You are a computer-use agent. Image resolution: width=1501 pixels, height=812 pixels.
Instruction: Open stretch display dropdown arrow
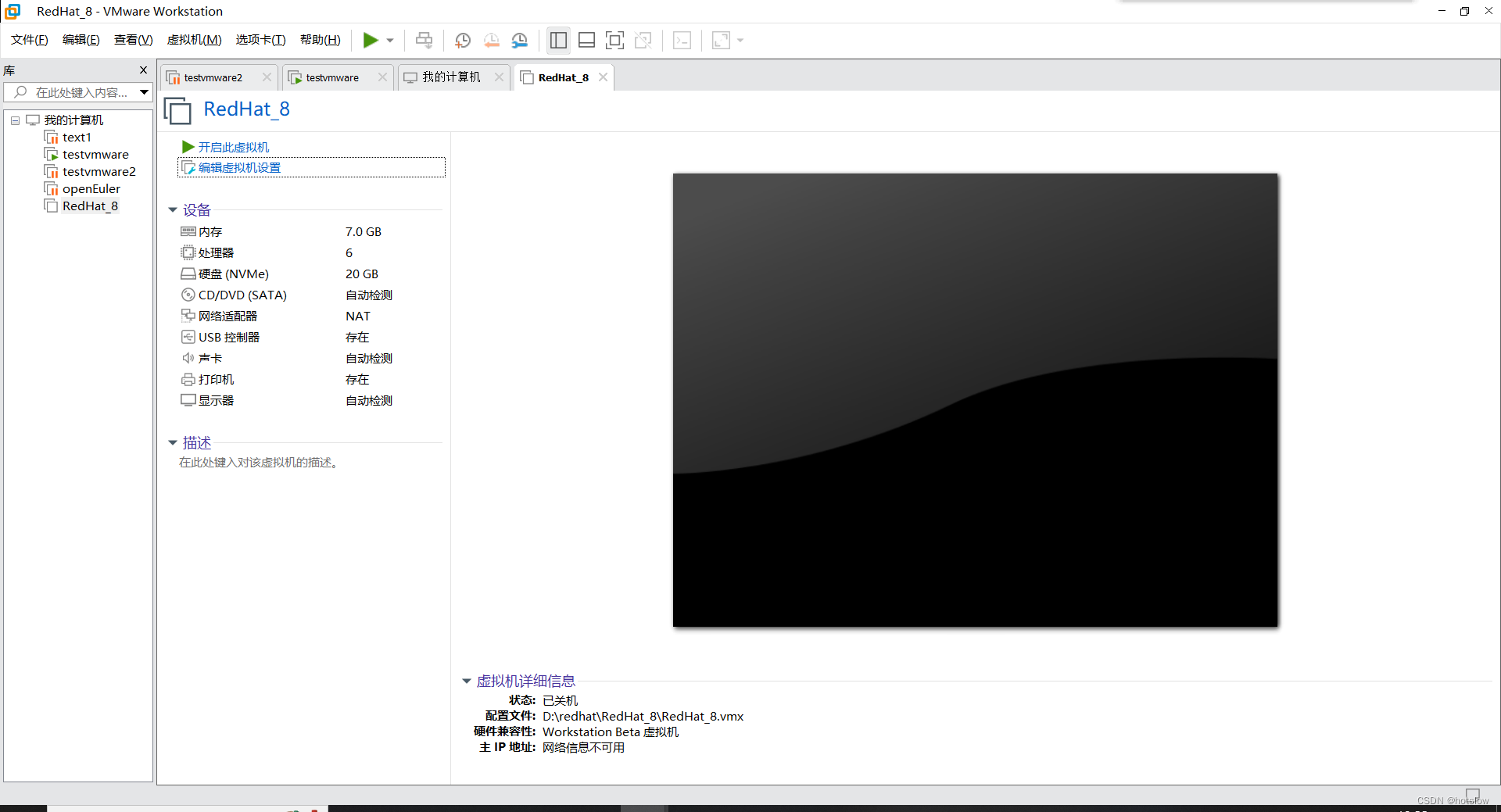(x=740, y=41)
